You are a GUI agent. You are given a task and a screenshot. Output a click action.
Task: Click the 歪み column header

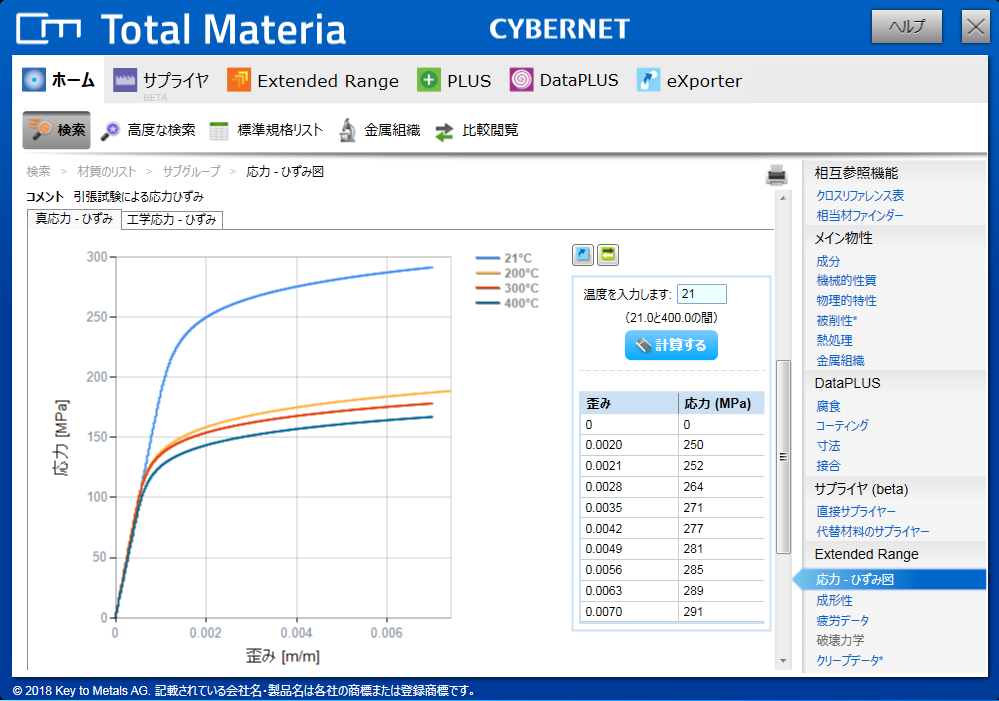[x=629, y=403]
